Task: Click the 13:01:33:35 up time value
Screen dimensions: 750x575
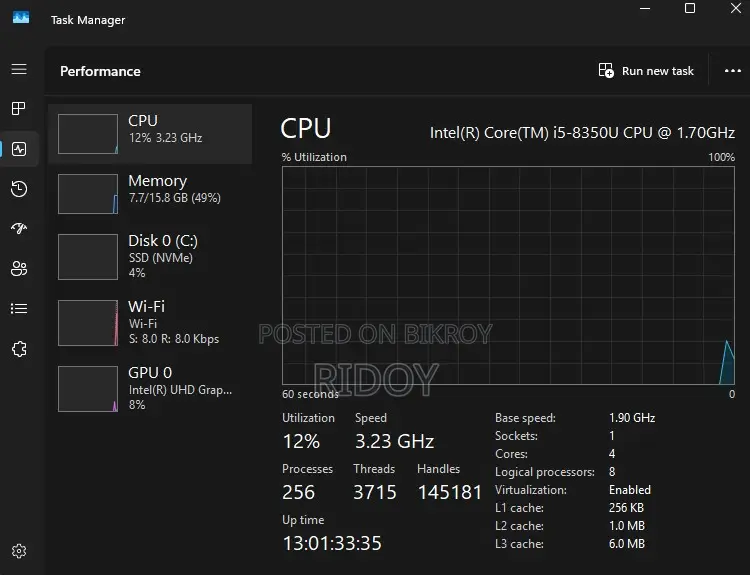Action: (x=332, y=543)
